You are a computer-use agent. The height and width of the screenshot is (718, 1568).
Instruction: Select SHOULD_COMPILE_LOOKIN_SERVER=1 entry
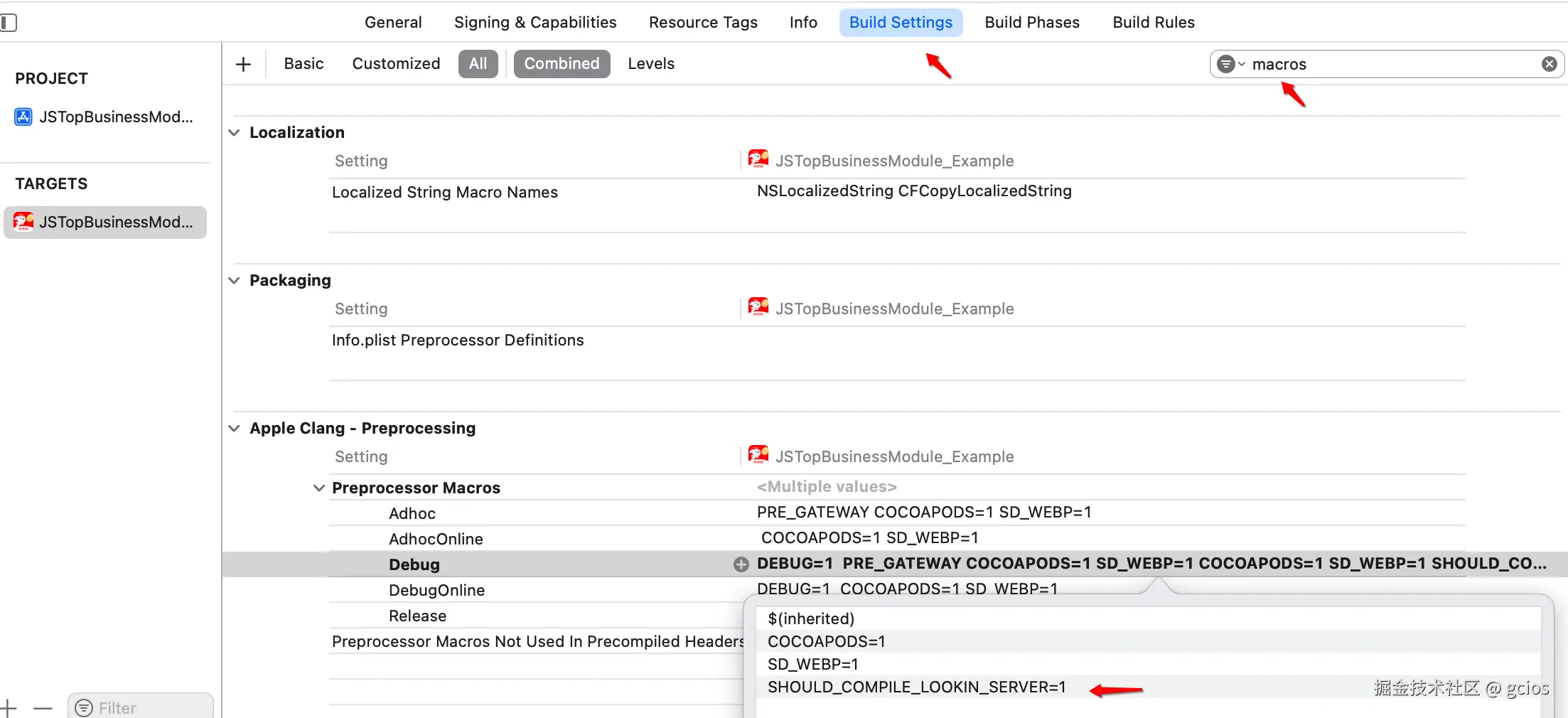(x=1149, y=687)
